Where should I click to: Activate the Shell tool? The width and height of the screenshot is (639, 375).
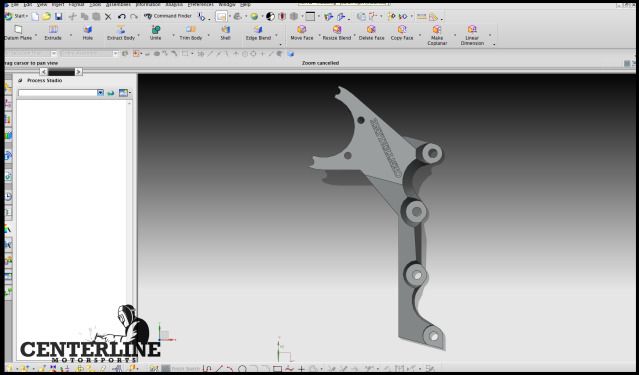[225, 33]
